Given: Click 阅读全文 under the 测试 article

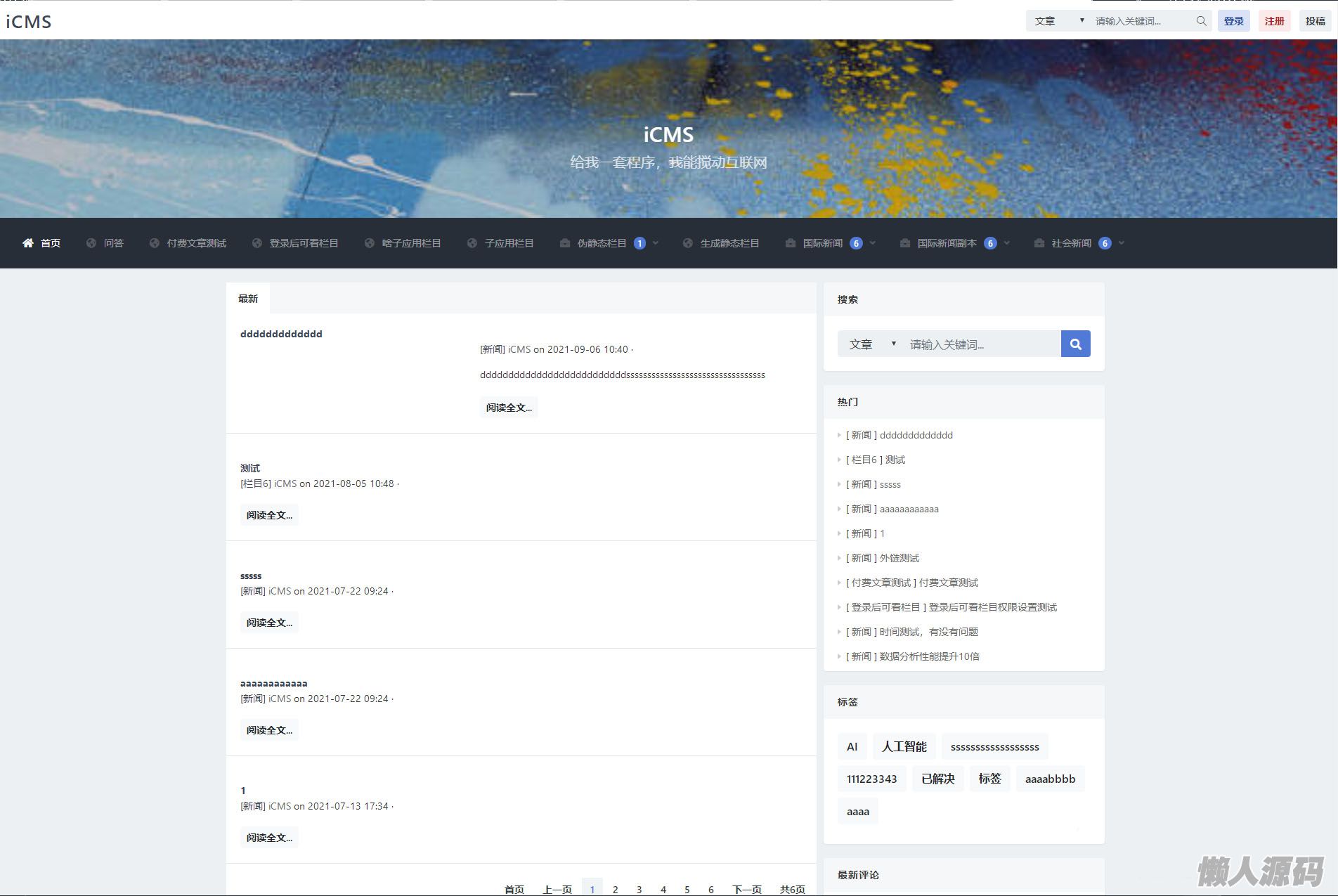Looking at the screenshot, I should [x=269, y=515].
